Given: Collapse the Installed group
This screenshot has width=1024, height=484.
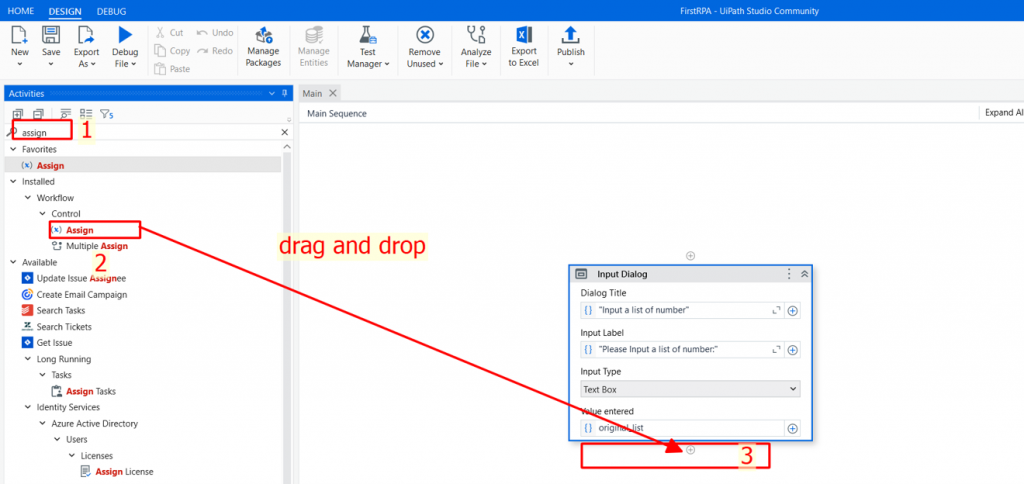Looking at the screenshot, I should (x=14, y=182).
